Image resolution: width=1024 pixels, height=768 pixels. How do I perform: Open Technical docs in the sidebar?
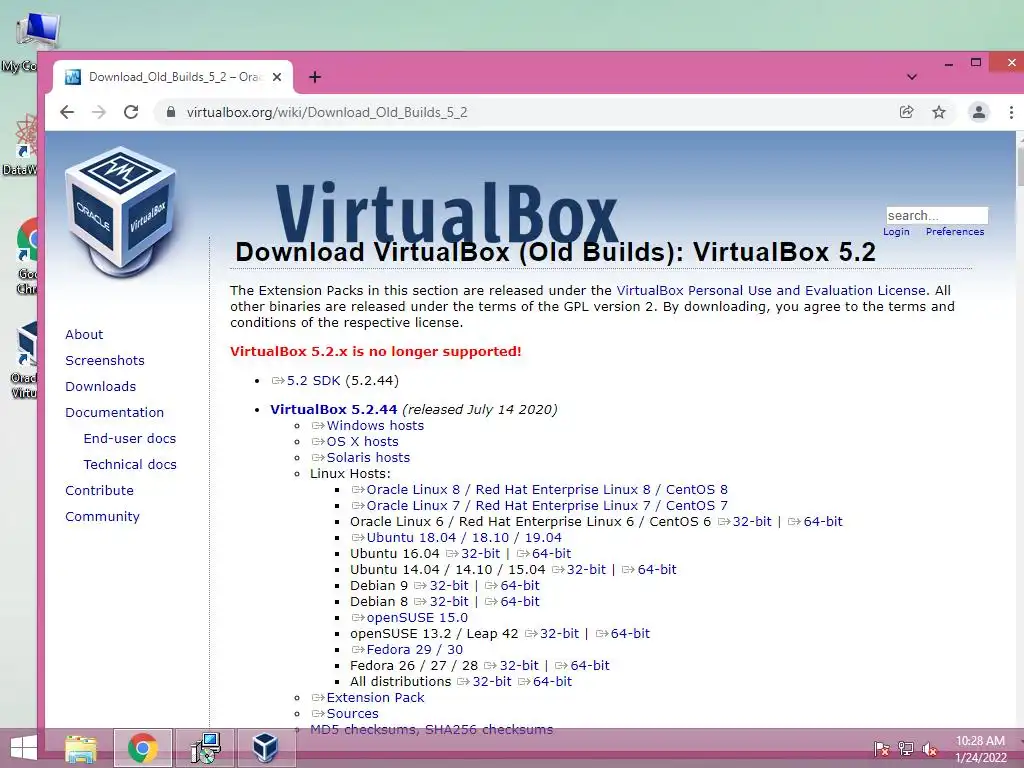[x=130, y=465]
